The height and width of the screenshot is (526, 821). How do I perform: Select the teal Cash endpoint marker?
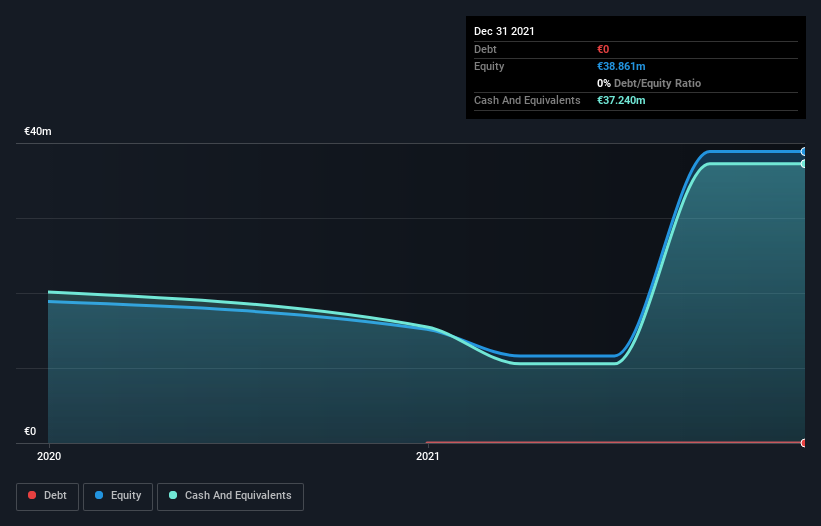pyautogui.click(x=804, y=164)
